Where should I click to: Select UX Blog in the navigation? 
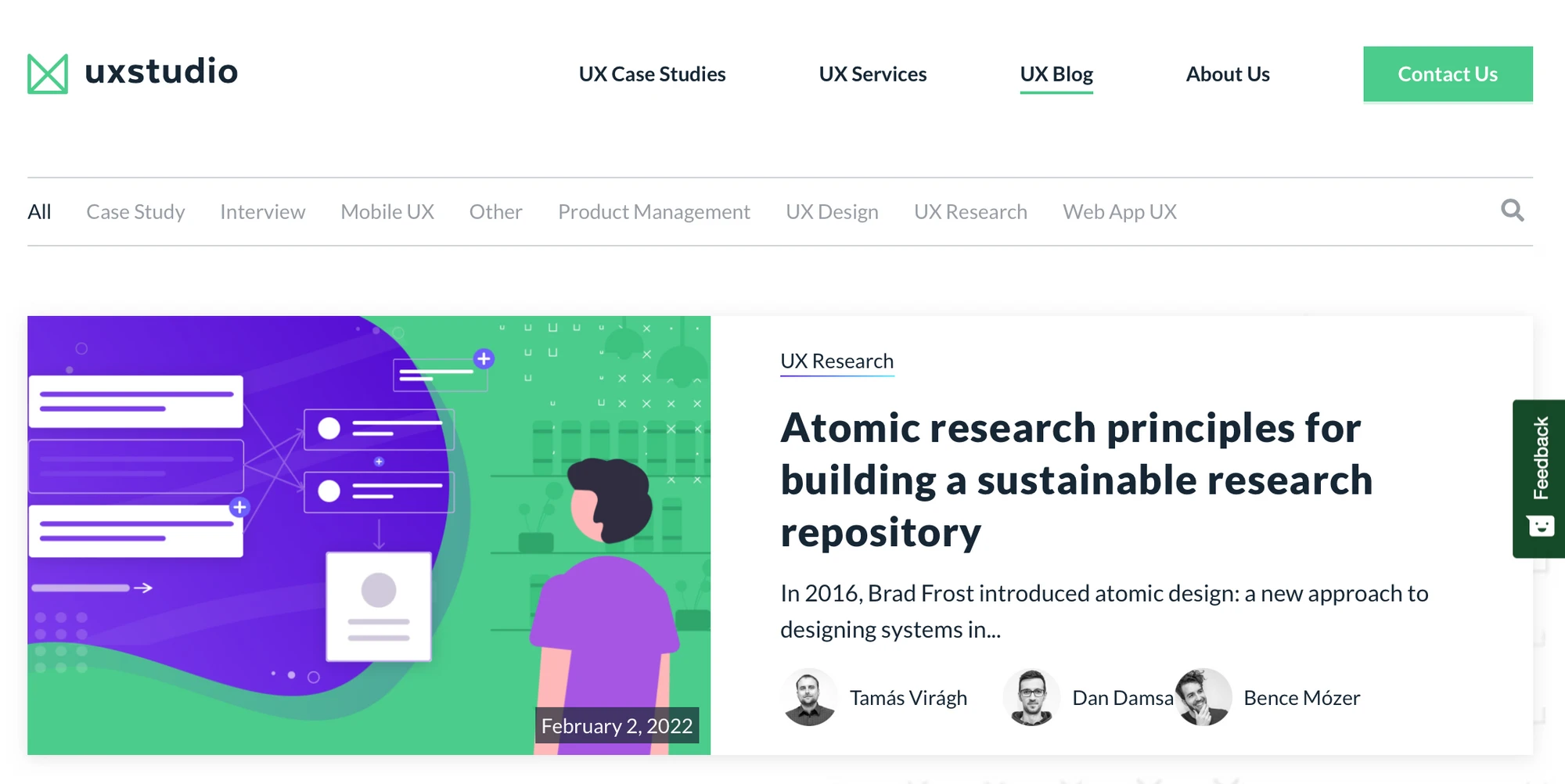[x=1056, y=74]
